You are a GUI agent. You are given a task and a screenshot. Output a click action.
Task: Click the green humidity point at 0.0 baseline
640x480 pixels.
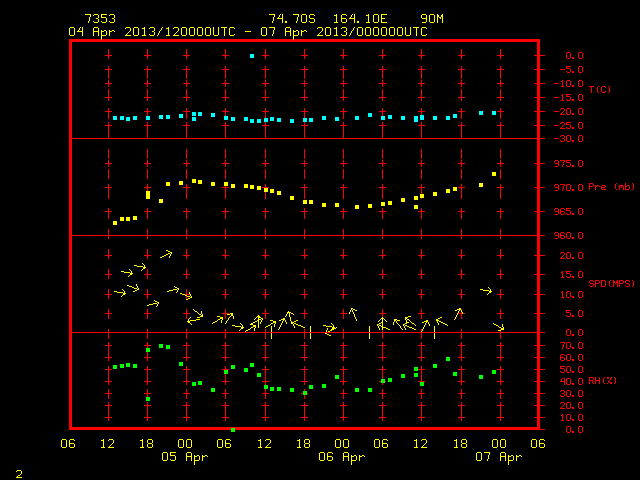pos(233,430)
